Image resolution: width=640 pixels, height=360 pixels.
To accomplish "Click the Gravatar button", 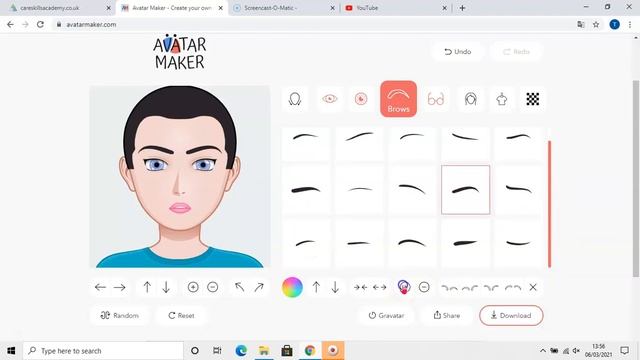I will point(386,316).
